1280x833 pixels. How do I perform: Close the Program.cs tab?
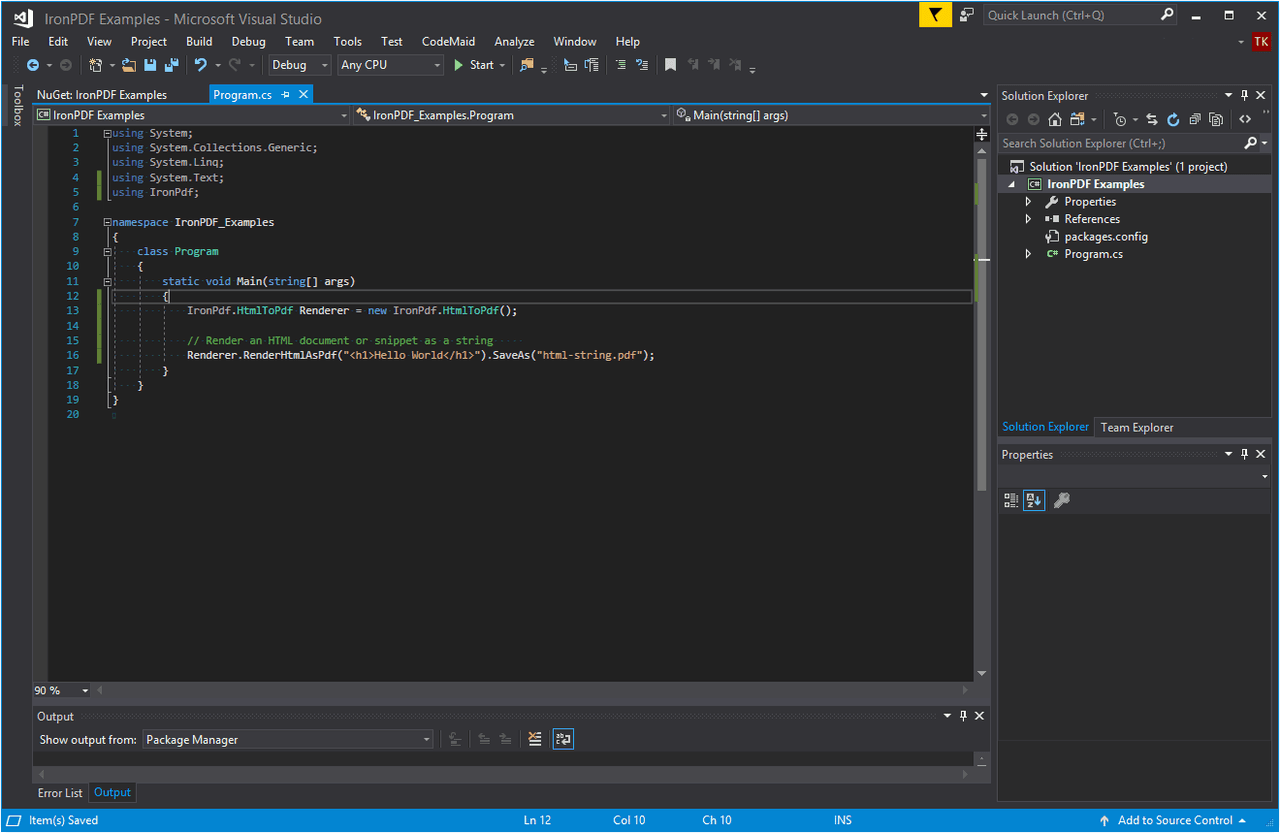pyautogui.click(x=303, y=94)
